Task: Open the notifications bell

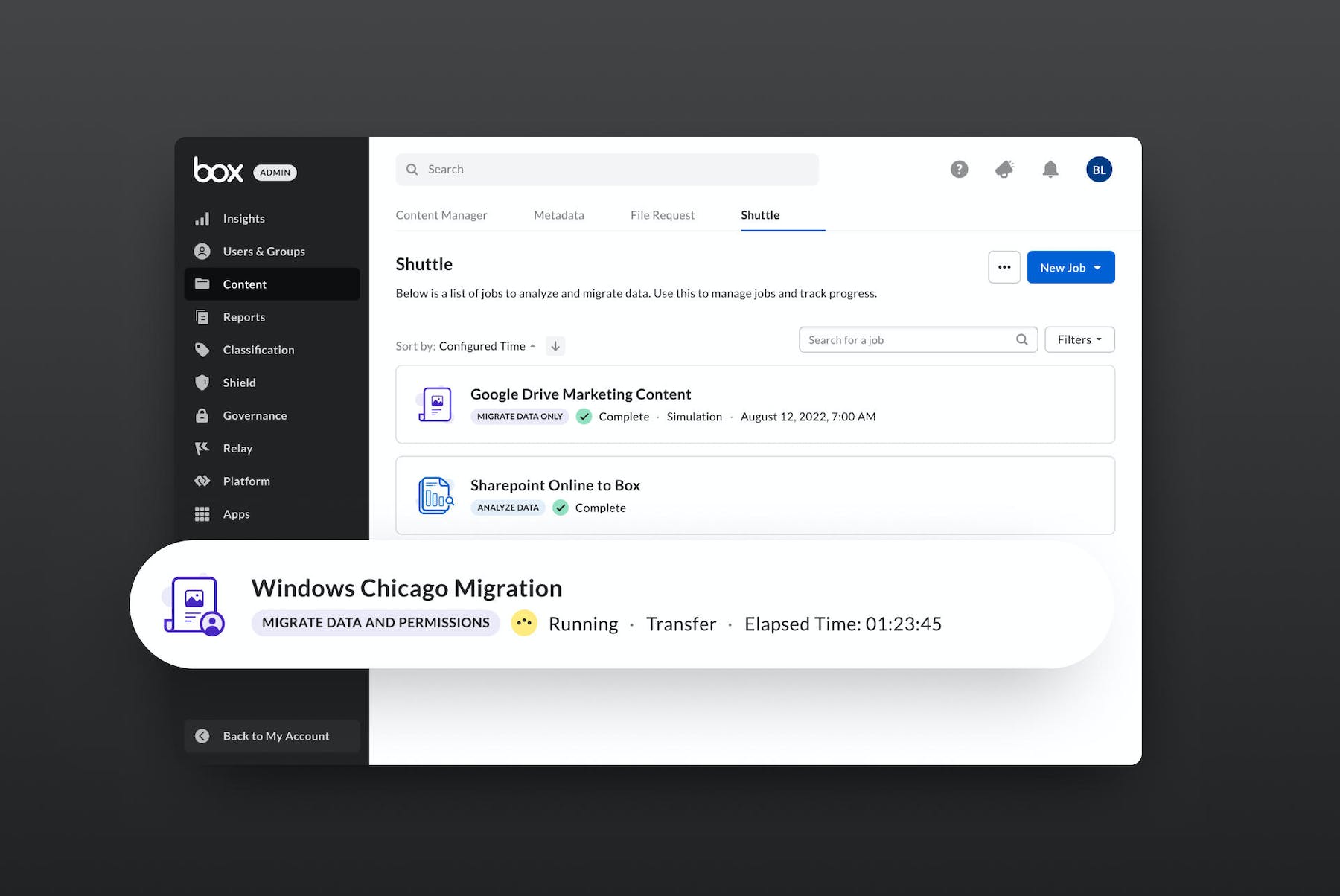Action: pos(1050,170)
